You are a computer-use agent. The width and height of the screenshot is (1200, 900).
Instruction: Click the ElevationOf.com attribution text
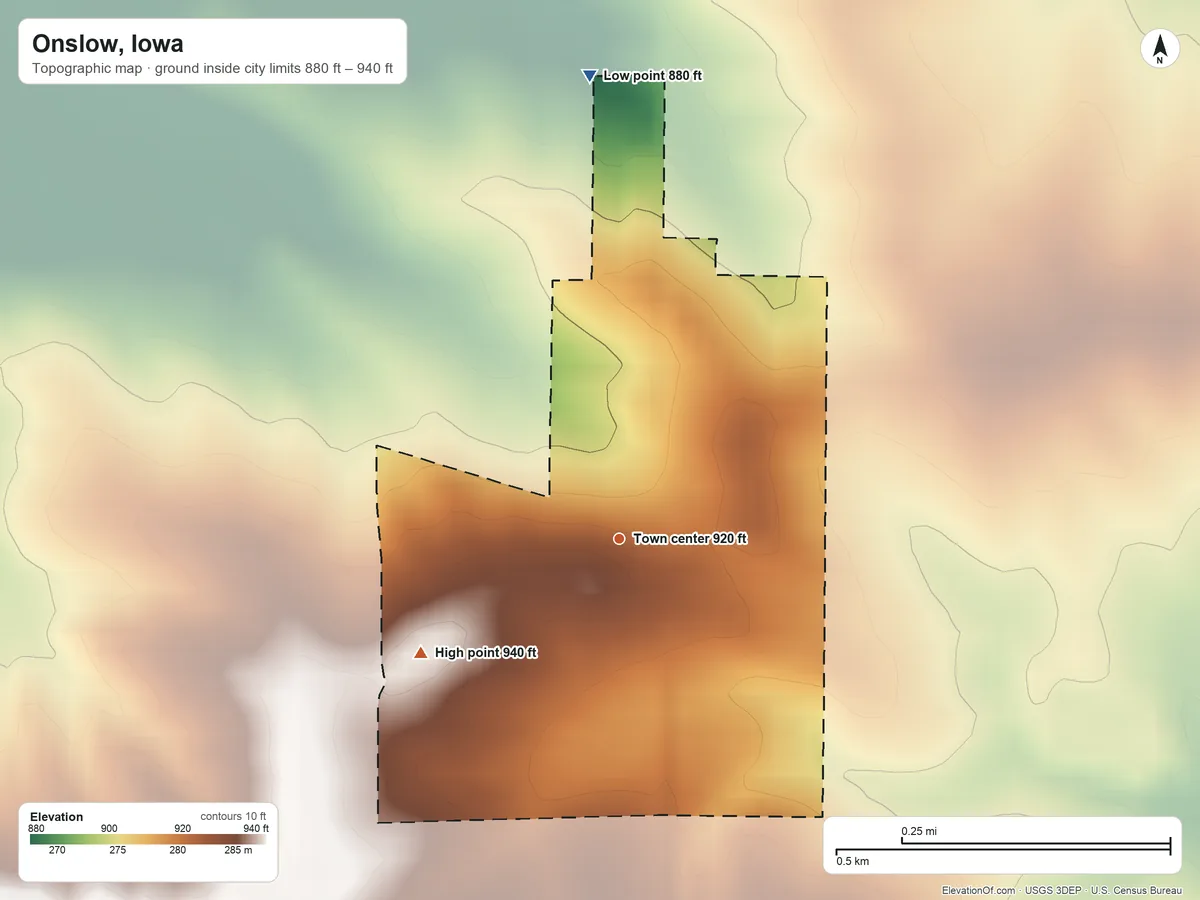click(x=979, y=890)
